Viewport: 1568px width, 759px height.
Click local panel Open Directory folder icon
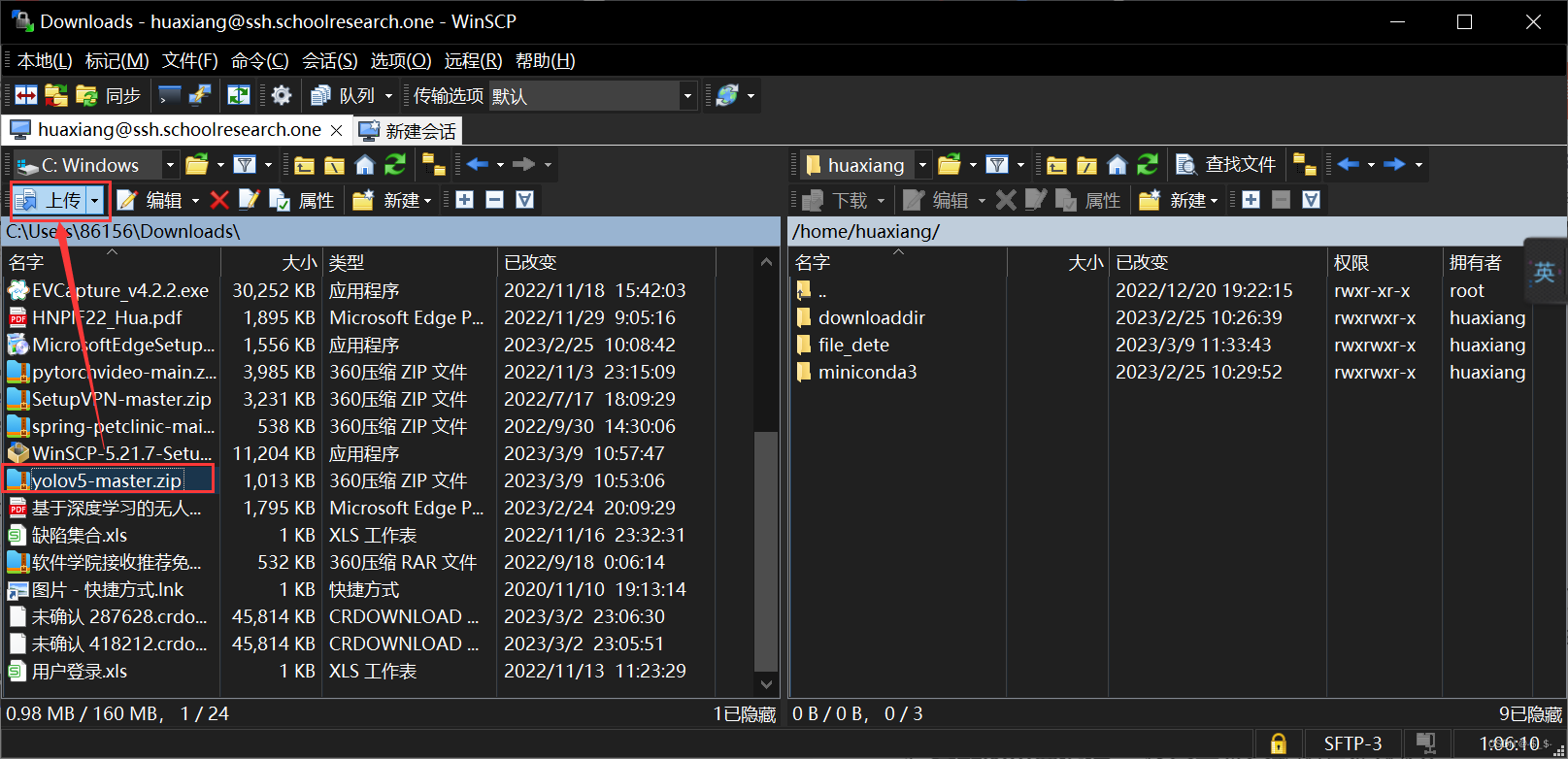[197, 165]
